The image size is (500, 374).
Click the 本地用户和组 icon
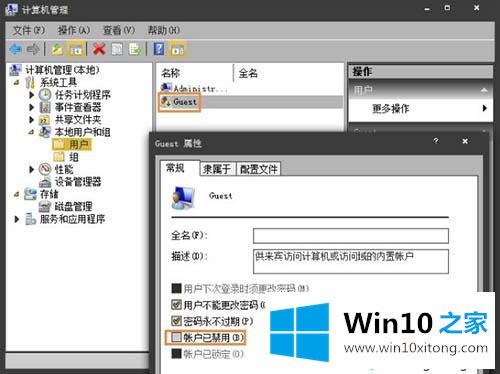pyautogui.click(x=44, y=132)
